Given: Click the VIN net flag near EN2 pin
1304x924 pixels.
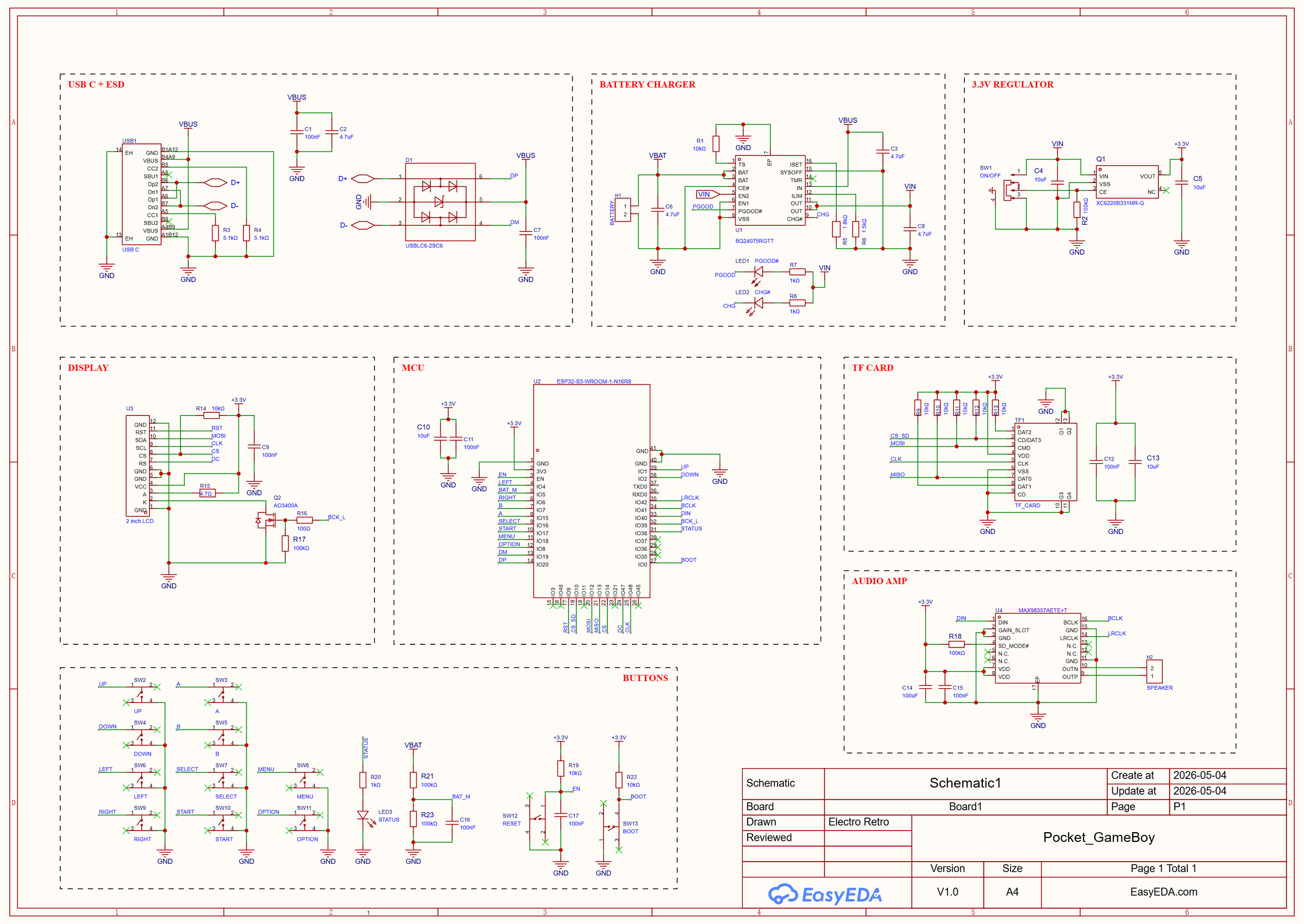Looking at the screenshot, I should pyautogui.click(x=709, y=194).
